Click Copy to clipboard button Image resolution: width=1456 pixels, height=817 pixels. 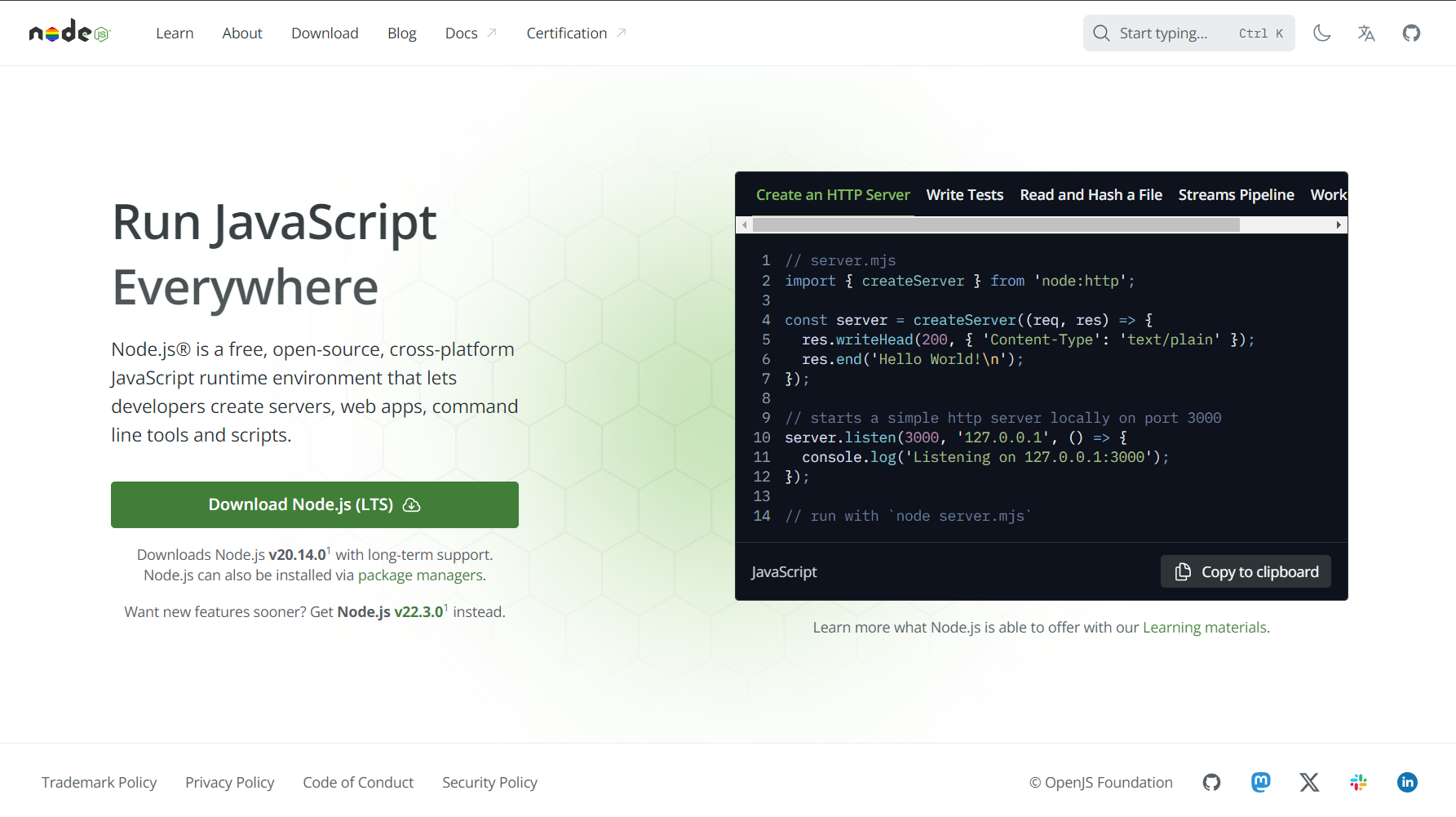pyautogui.click(x=1246, y=571)
